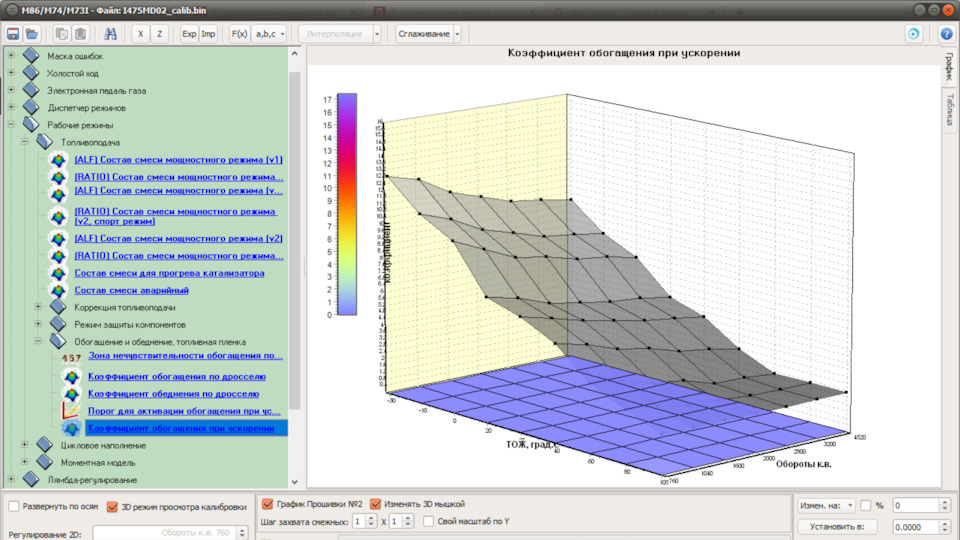Click the X axis toolbar button
Image resolution: width=960 pixels, height=540 pixels.
[x=140, y=34]
